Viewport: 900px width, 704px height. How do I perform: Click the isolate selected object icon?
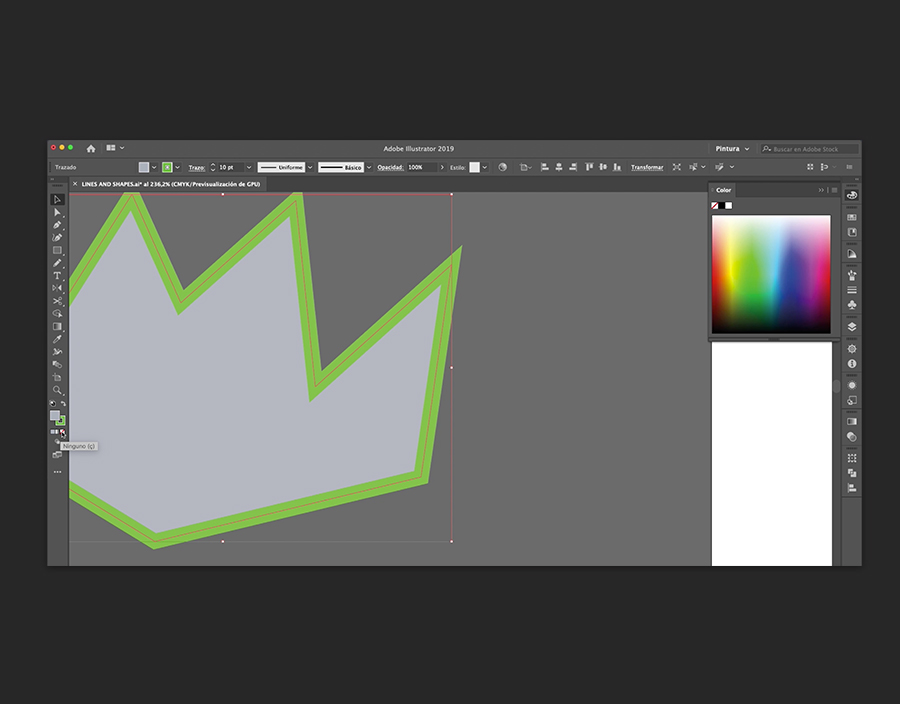[677, 167]
